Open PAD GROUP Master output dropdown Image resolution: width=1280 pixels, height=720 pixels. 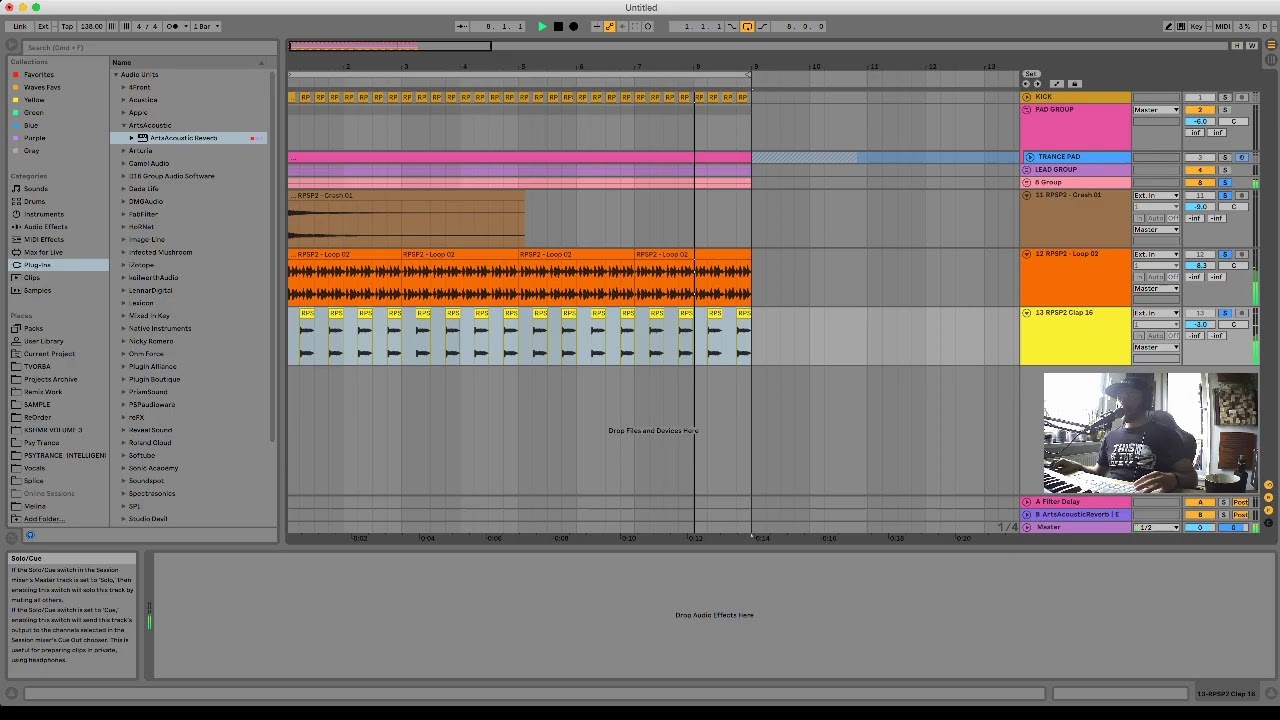[1156, 110]
